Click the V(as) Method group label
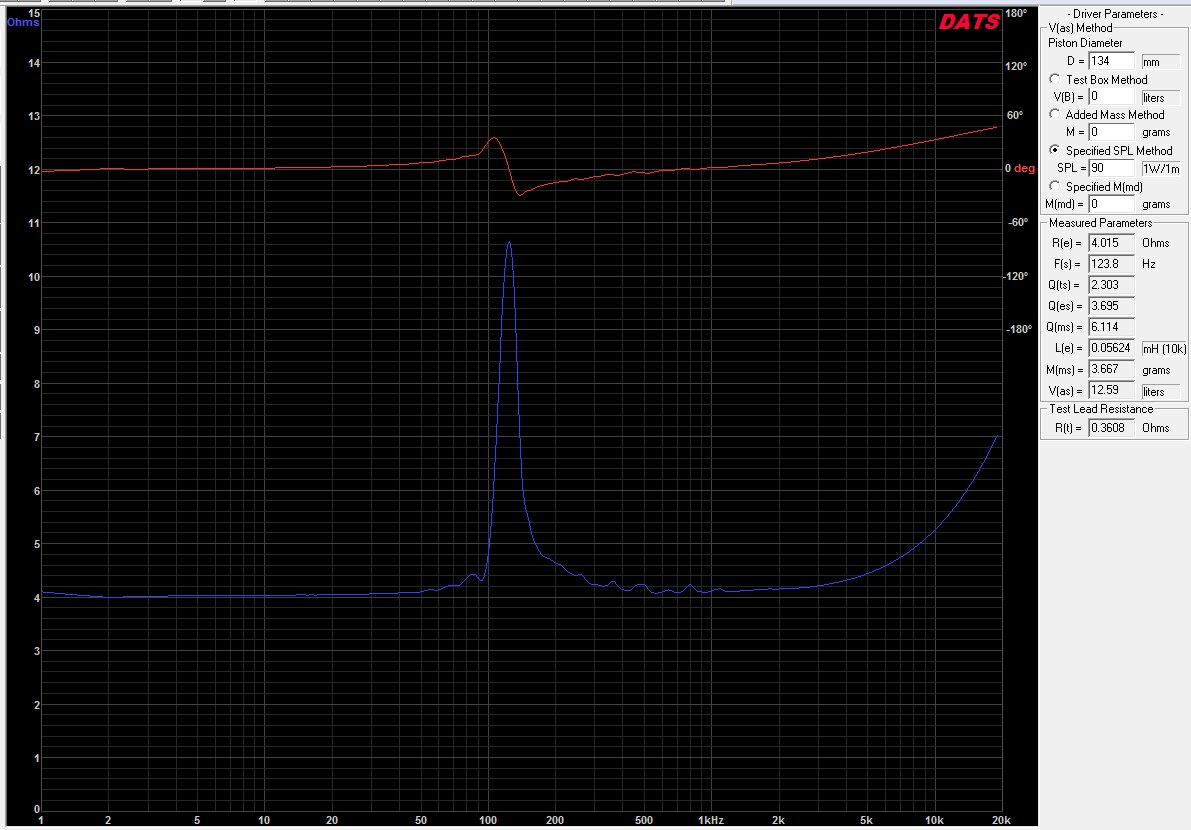 pyautogui.click(x=1080, y=28)
